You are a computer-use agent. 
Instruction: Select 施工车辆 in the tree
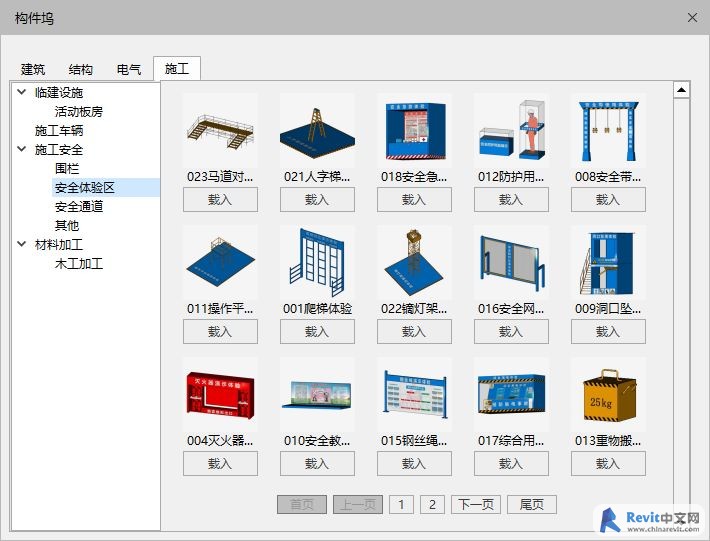point(59,130)
